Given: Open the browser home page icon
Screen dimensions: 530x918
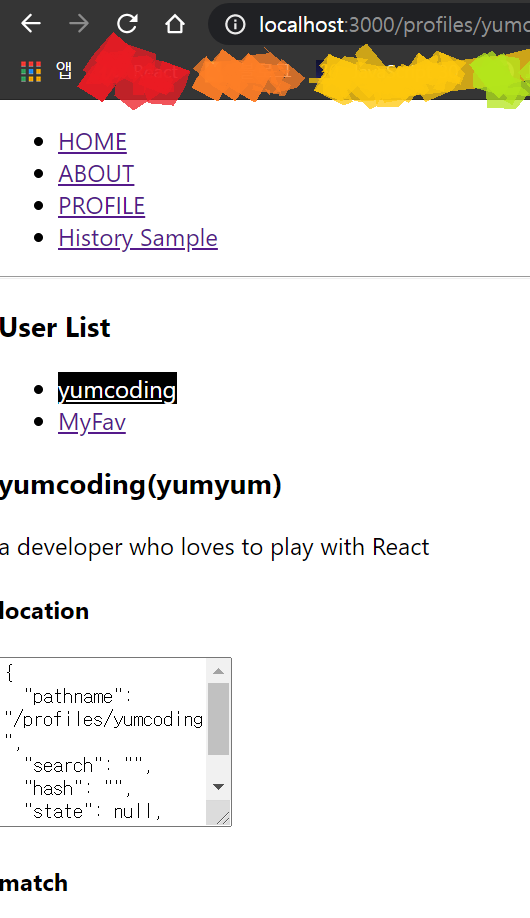Looking at the screenshot, I should click(x=175, y=23).
